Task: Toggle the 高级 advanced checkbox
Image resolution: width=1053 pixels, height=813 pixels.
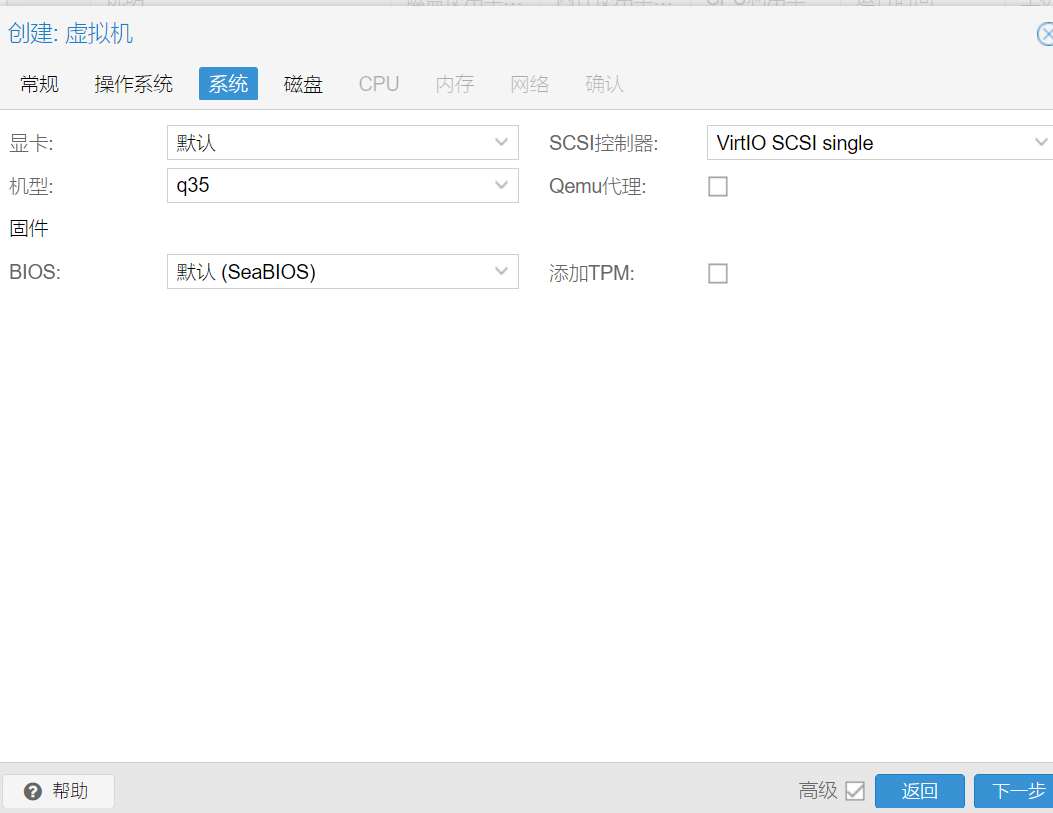Action: point(855,791)
